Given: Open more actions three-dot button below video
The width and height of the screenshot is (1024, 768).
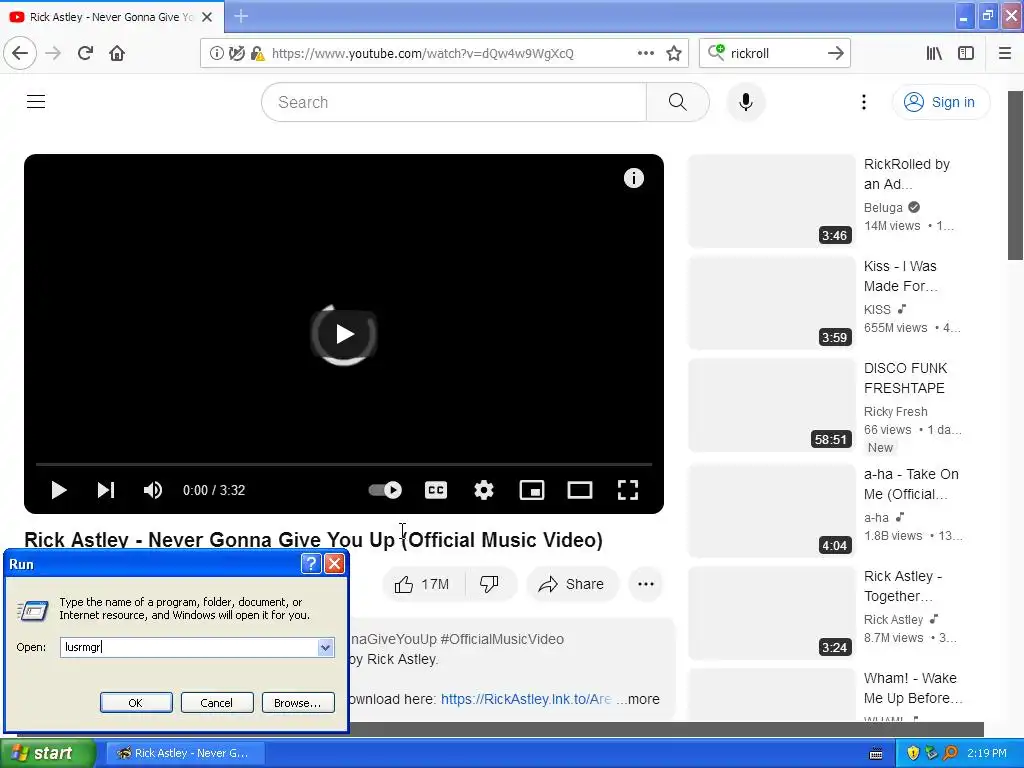Looking at the screenshot, I should point(645,584).
